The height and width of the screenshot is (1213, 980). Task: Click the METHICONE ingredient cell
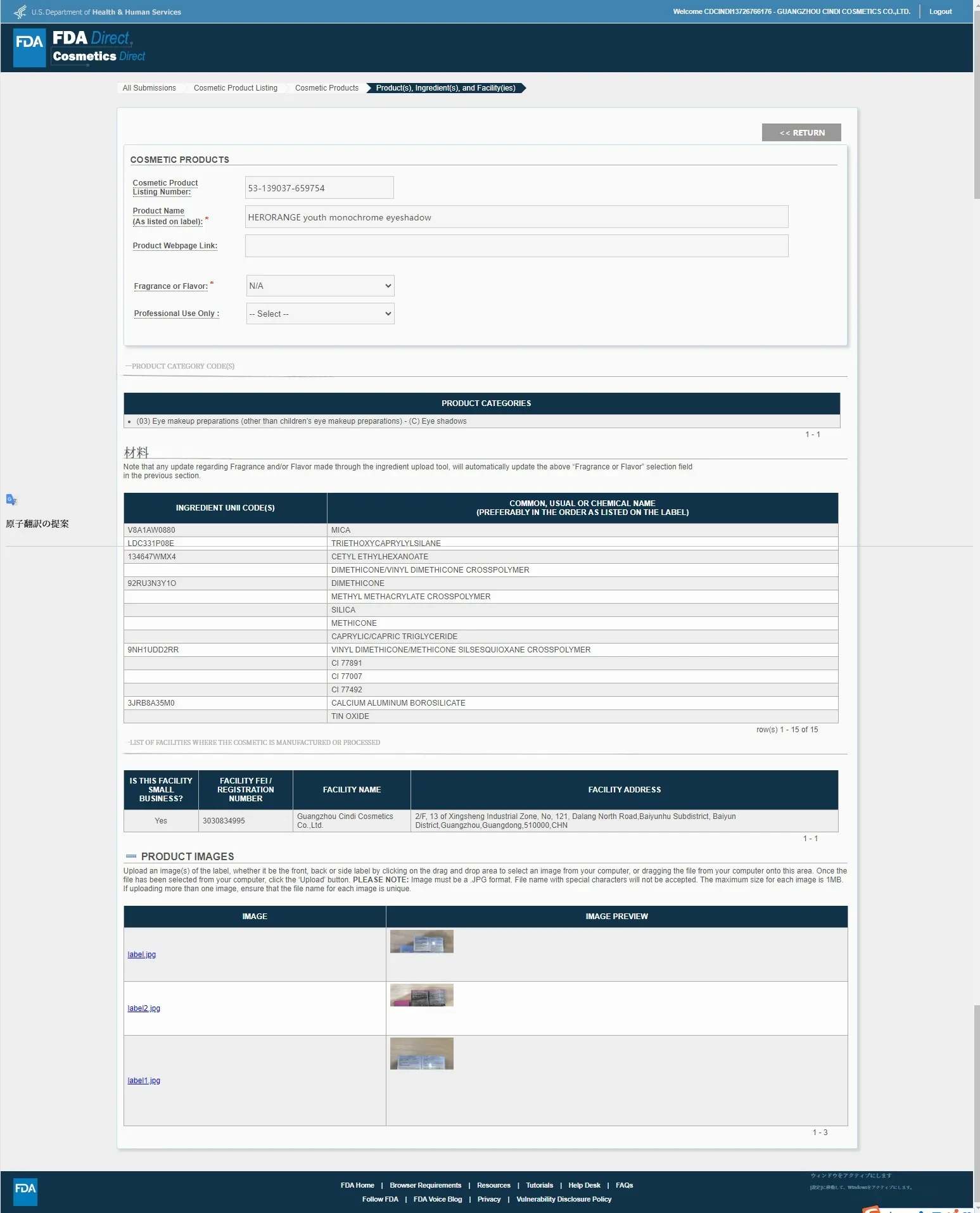[582, 623]
